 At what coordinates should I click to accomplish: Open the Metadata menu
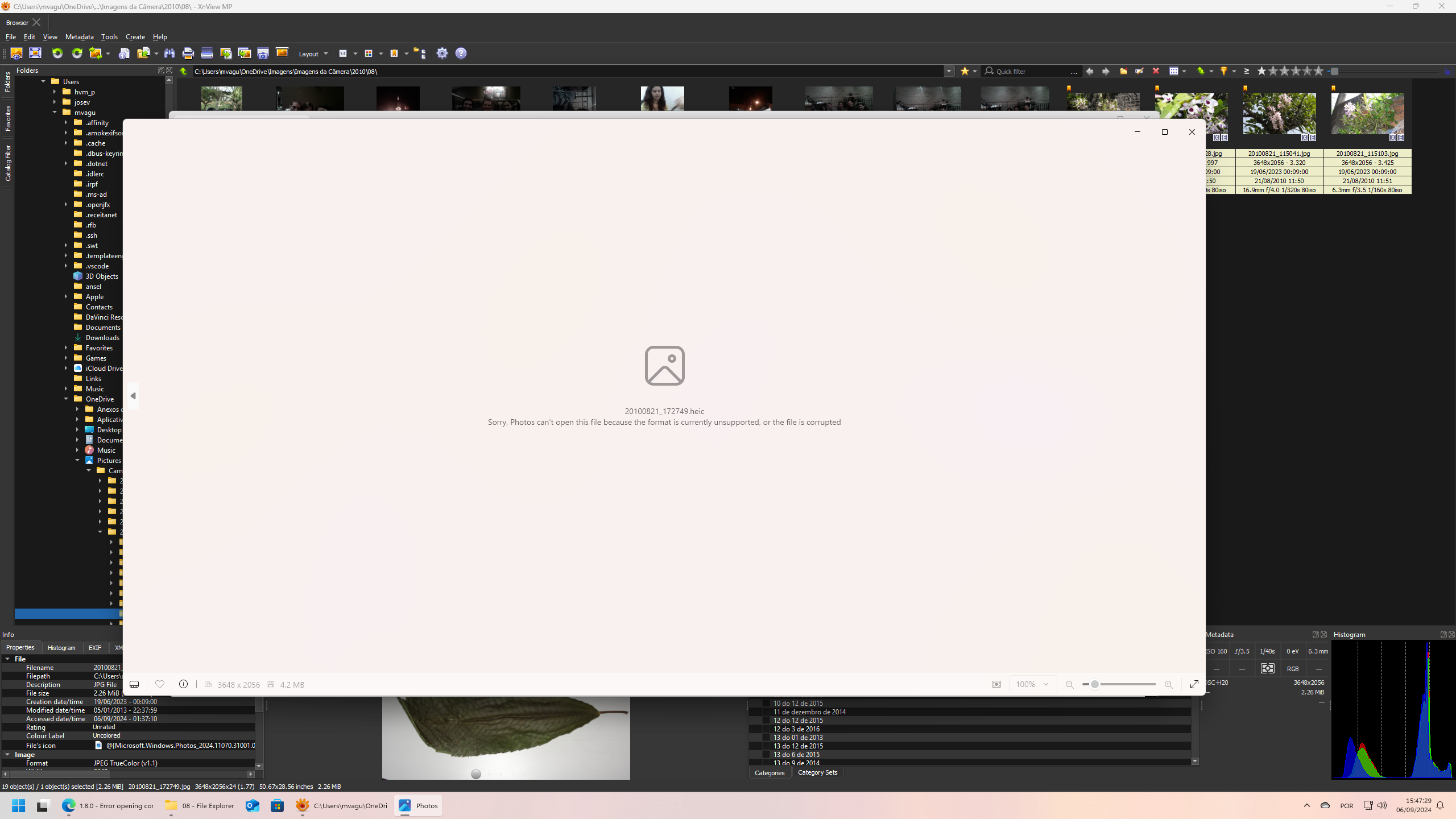click(x=79, y=37)
